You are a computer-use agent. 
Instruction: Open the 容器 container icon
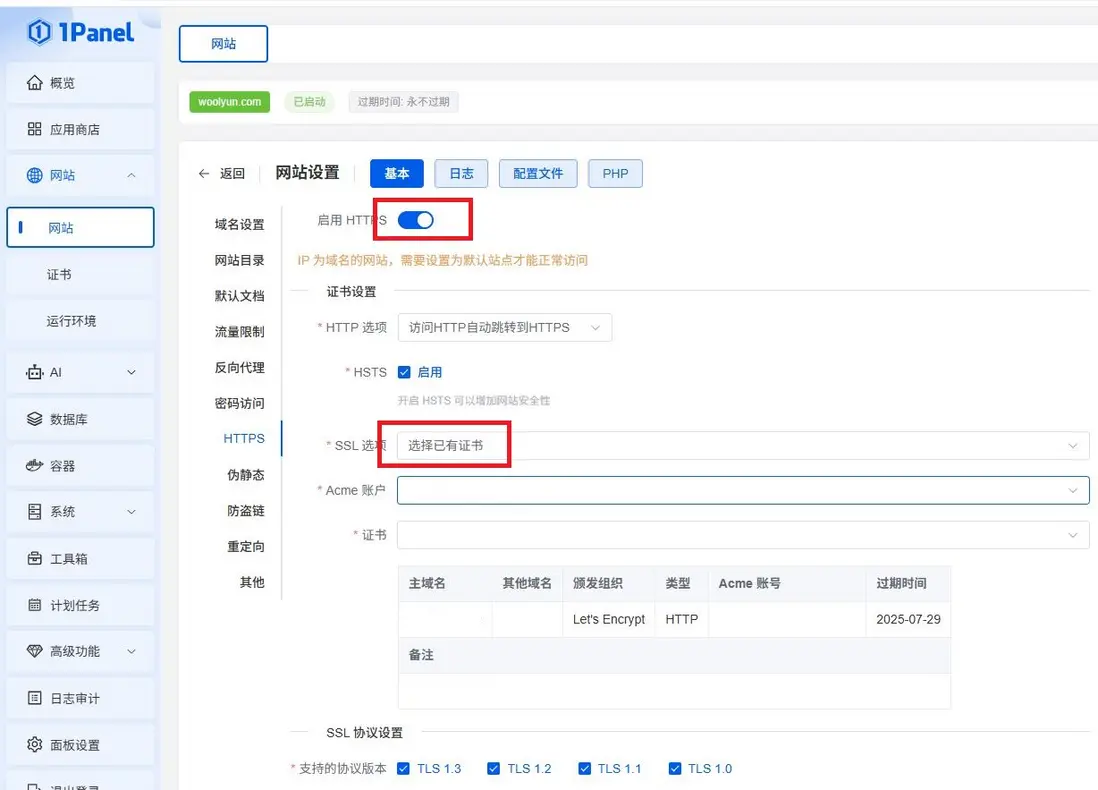(x=35, y=466)
